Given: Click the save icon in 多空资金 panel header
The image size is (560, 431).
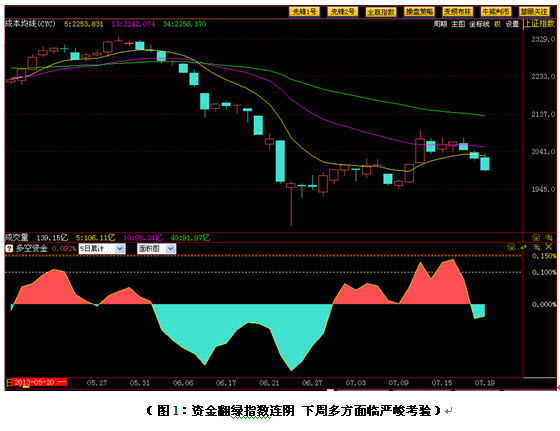Looking at the screenshot, I should [511, 247].
